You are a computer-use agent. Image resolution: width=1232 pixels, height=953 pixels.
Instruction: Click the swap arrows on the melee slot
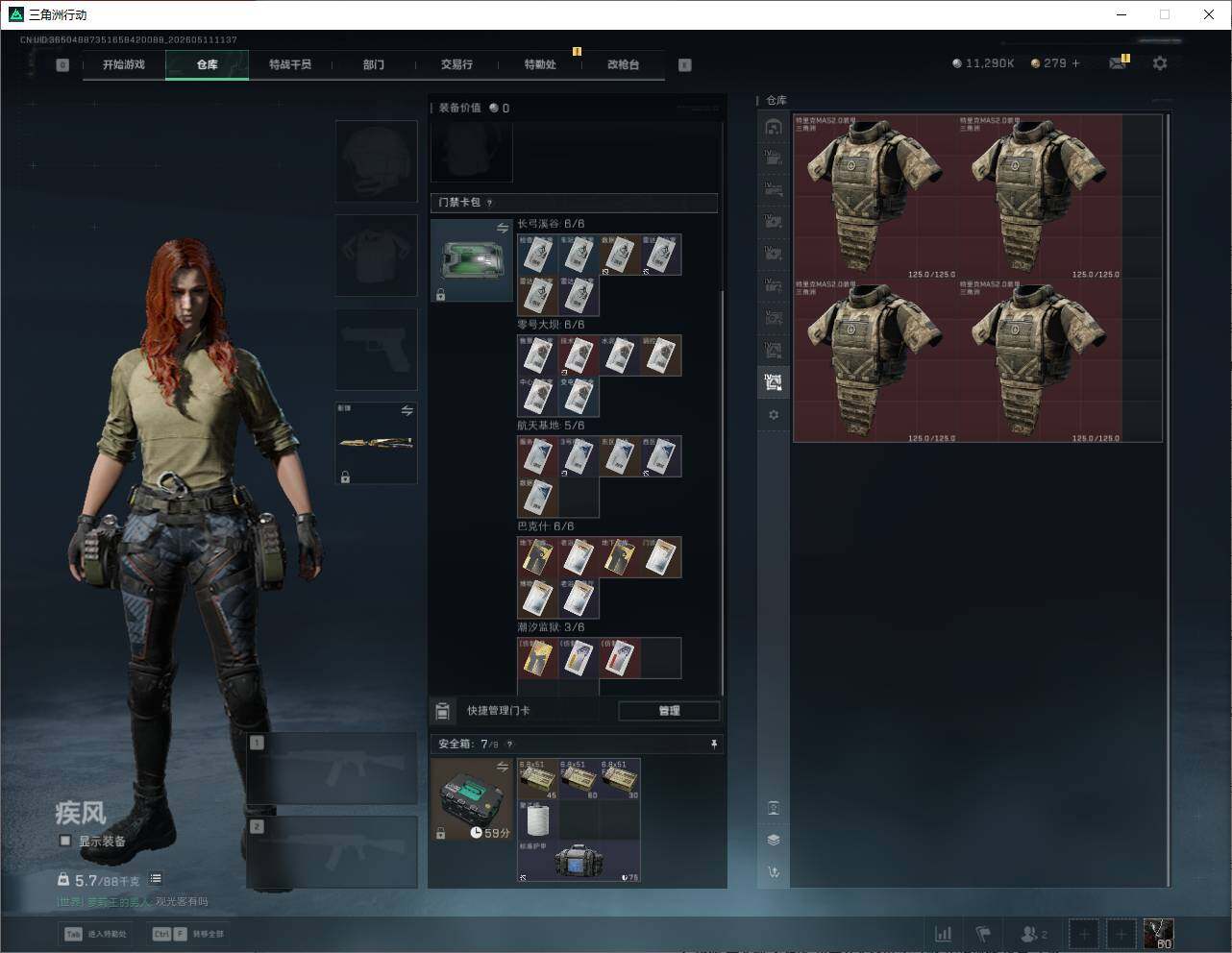407,411
